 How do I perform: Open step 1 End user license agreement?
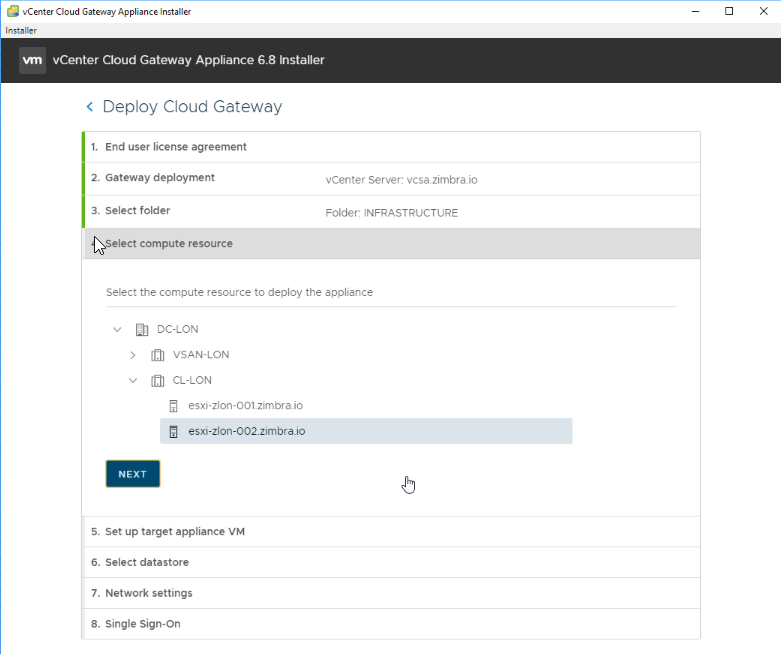pos(391,147)
